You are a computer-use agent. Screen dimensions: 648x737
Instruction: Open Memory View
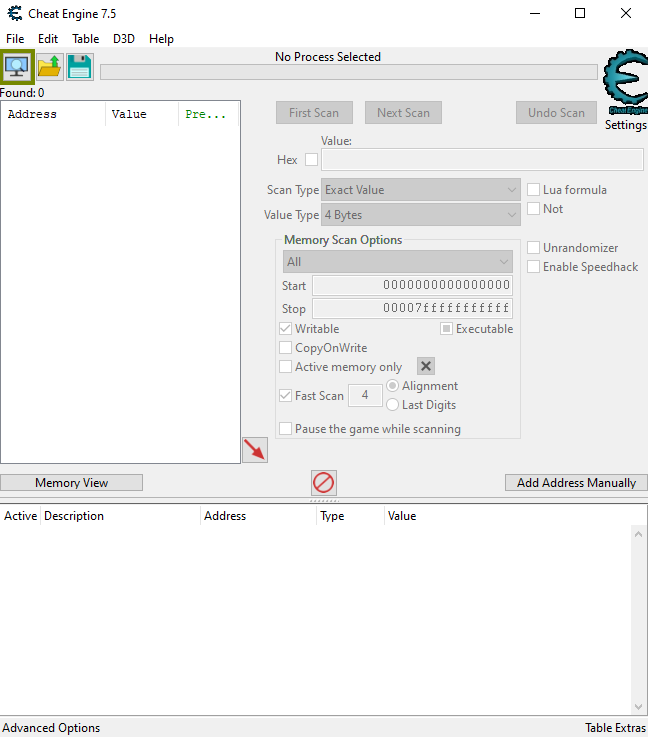click(x=71, y=483)
